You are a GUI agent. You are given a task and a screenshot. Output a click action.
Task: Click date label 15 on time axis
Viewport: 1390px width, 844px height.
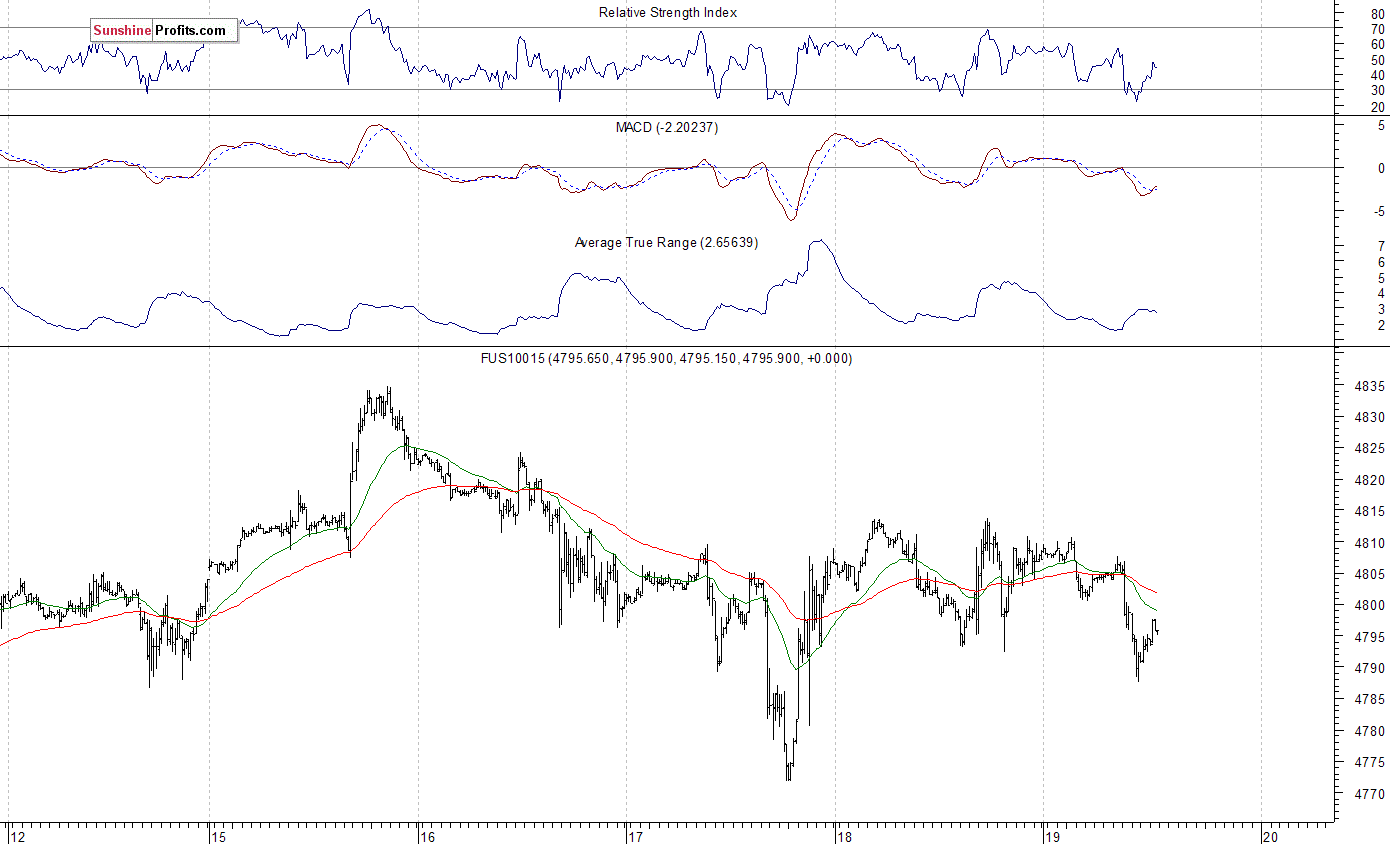click(x=220, y=836)
